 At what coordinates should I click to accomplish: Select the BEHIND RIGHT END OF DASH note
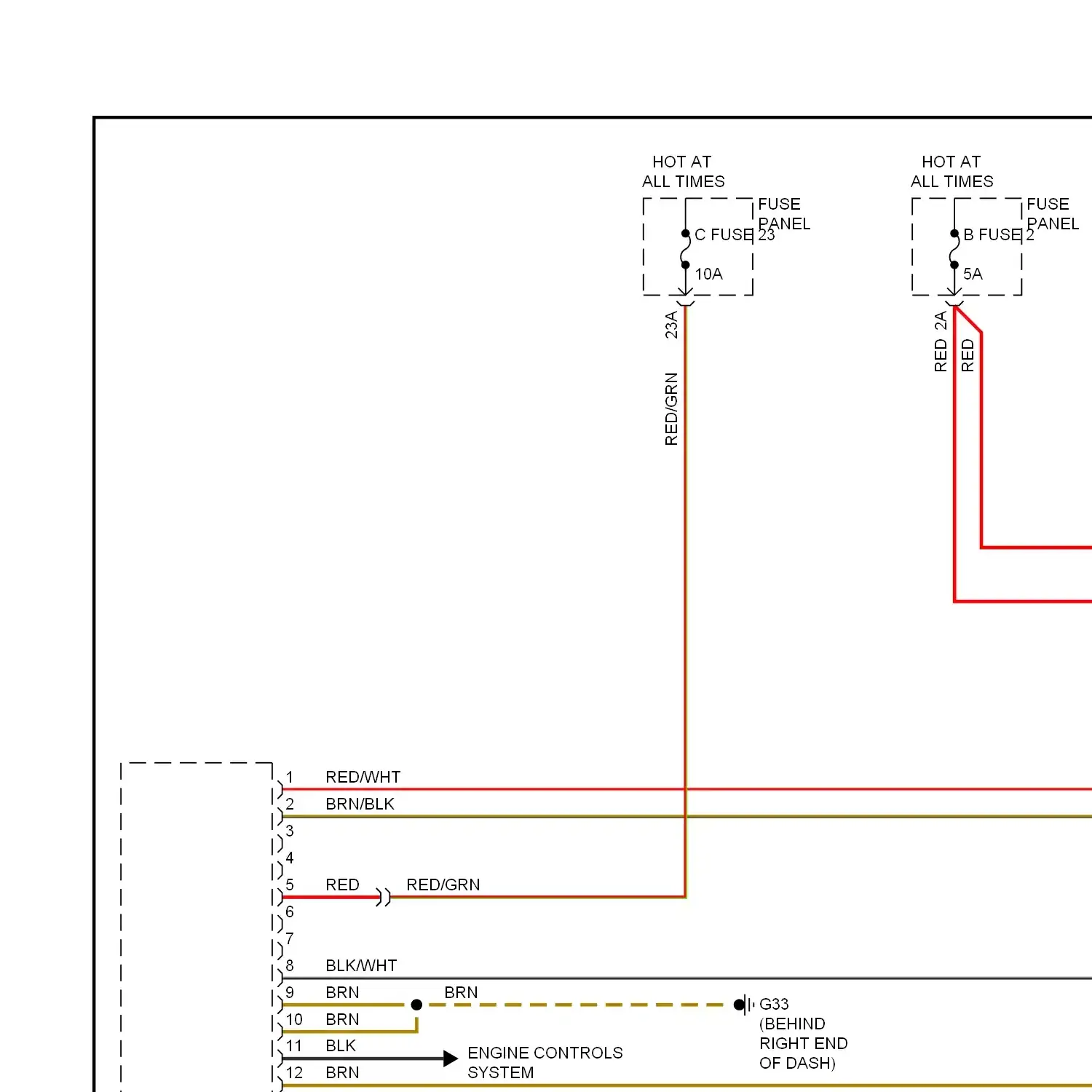803,1043
